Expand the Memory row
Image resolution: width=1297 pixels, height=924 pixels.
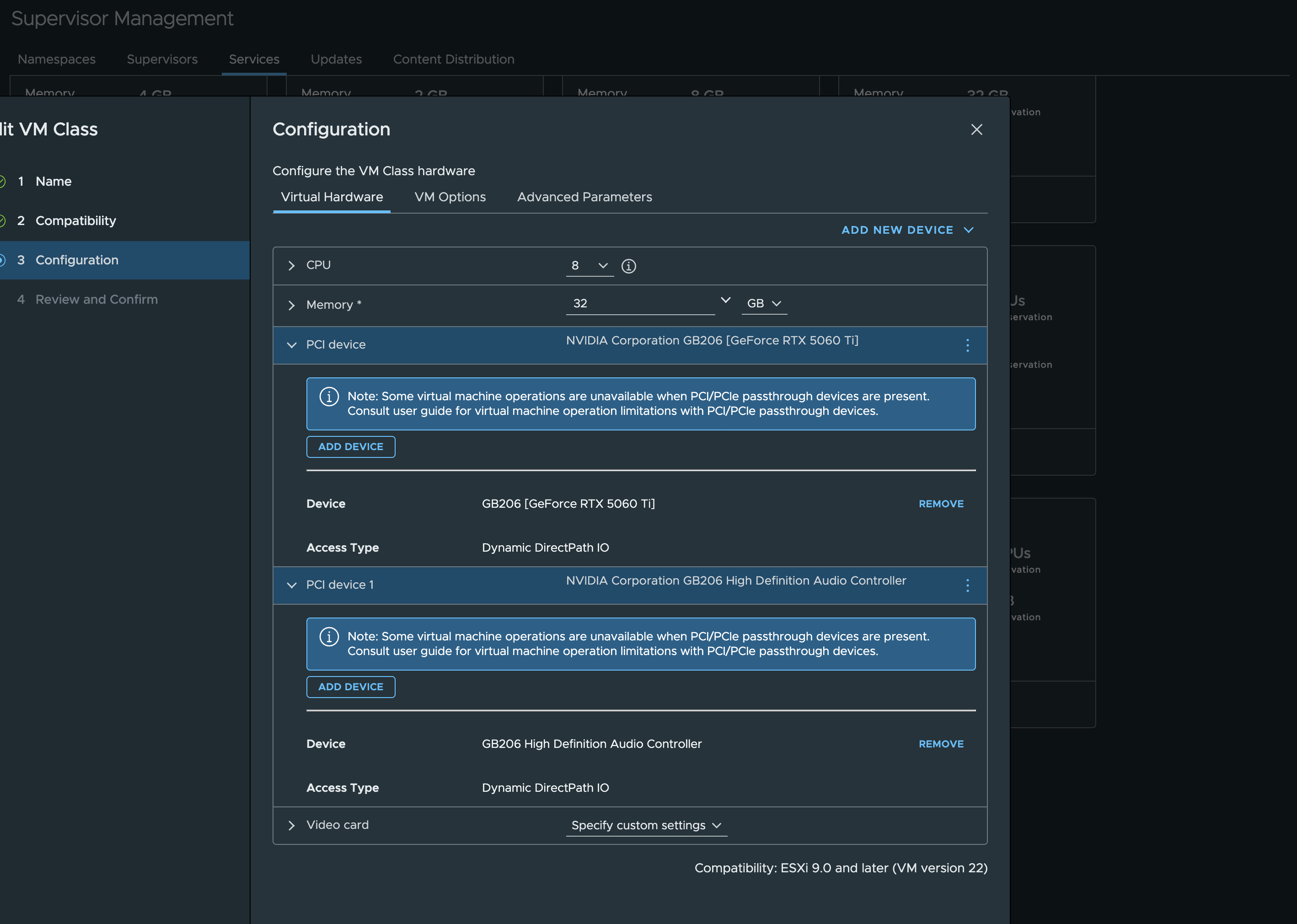(x=291, y=305)
